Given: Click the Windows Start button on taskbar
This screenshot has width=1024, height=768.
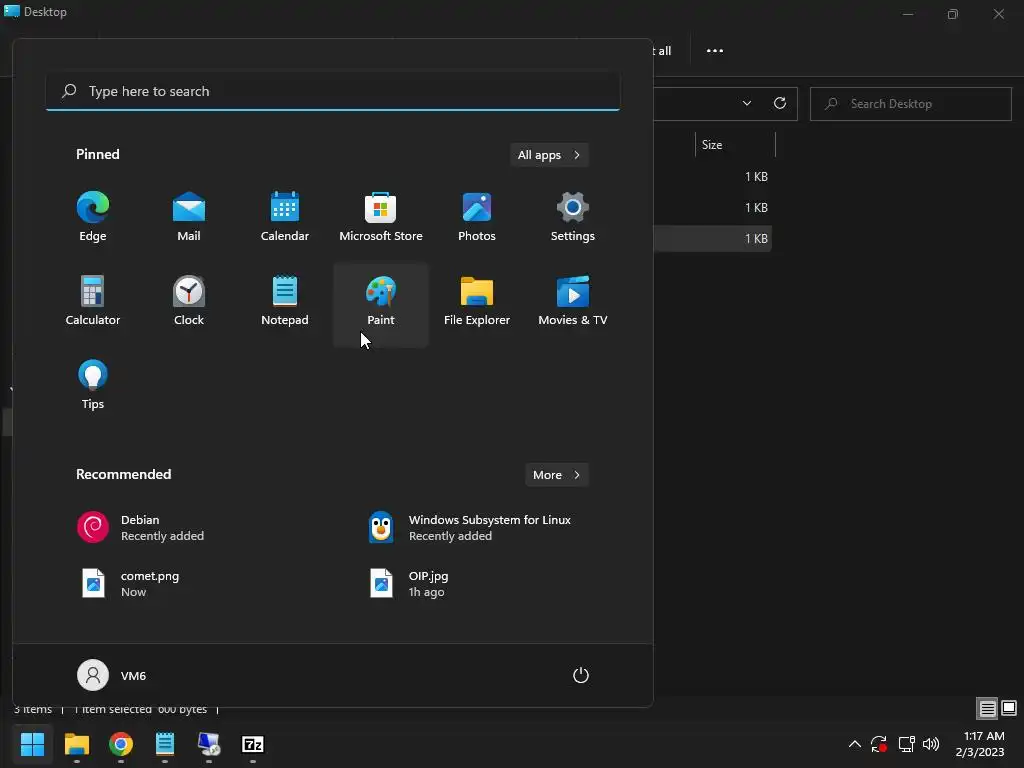Looking at the screenshot, I should pyautogui.click(x=32, y=744).
